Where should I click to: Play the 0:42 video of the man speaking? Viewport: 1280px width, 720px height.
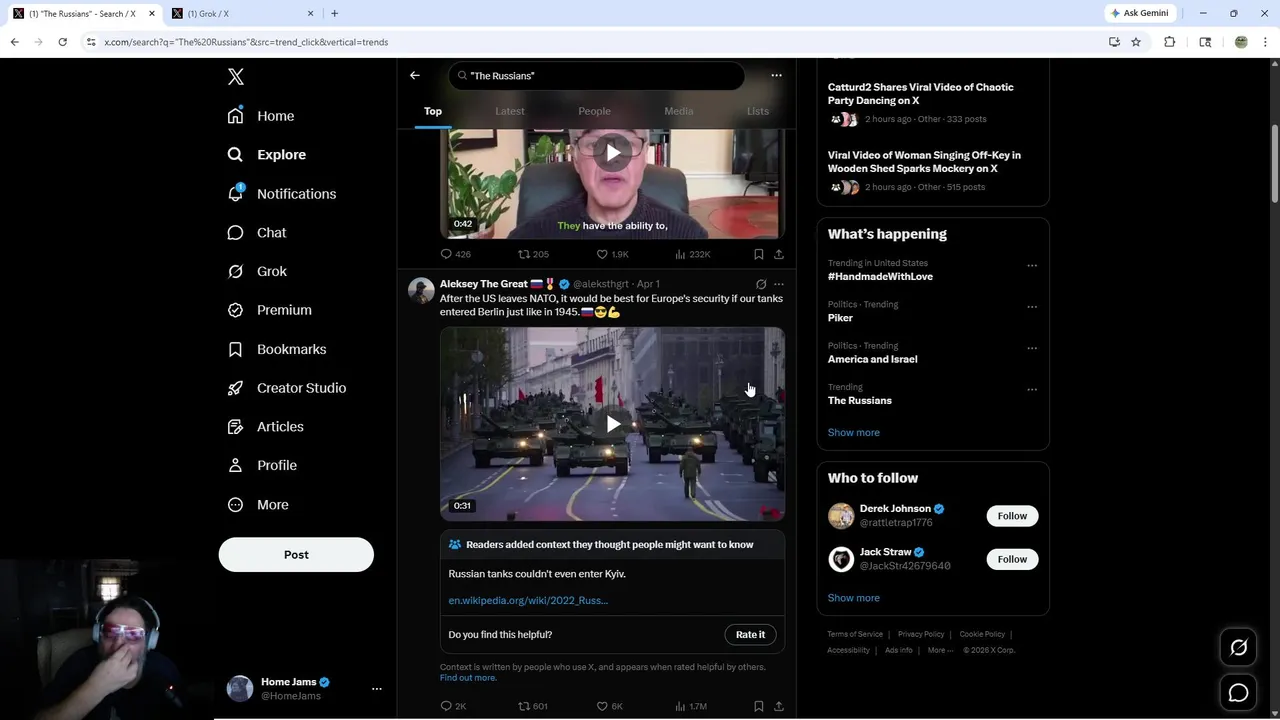pos(612,153)
